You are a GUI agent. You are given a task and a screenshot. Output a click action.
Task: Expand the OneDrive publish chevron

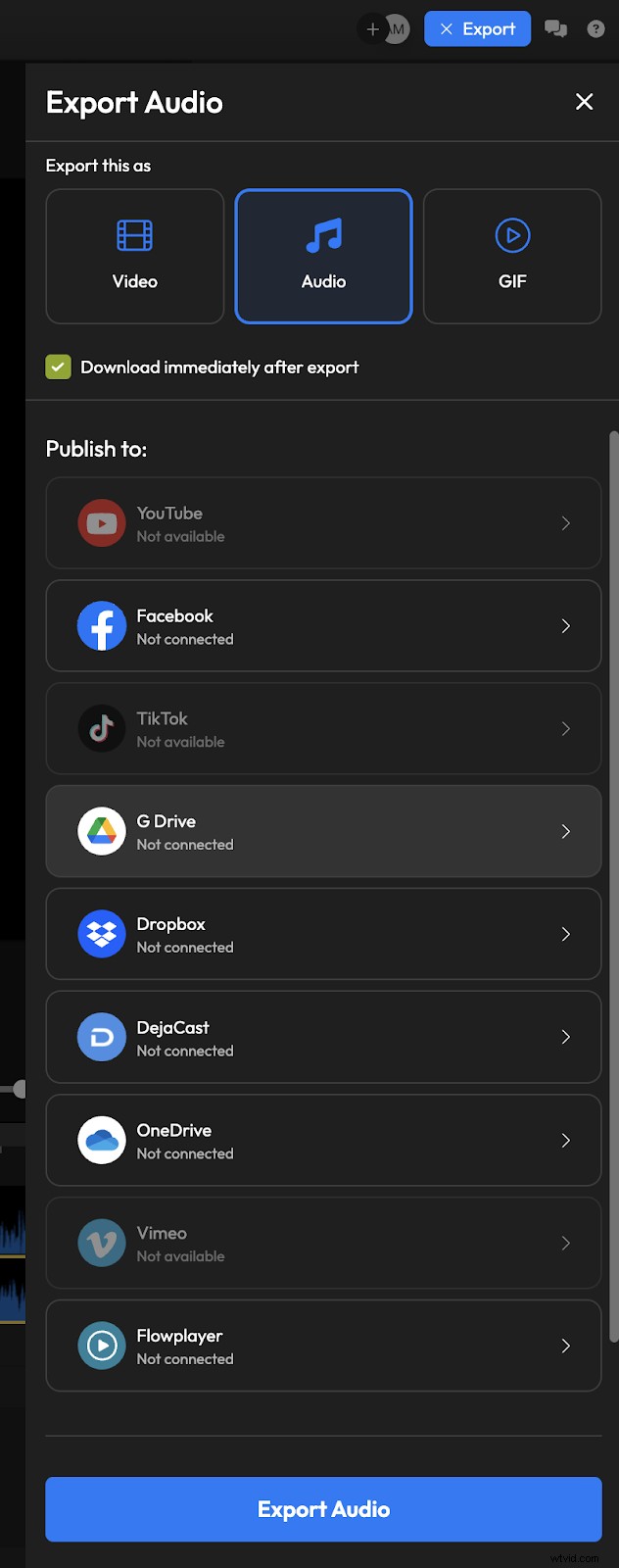click(566, 1140)
